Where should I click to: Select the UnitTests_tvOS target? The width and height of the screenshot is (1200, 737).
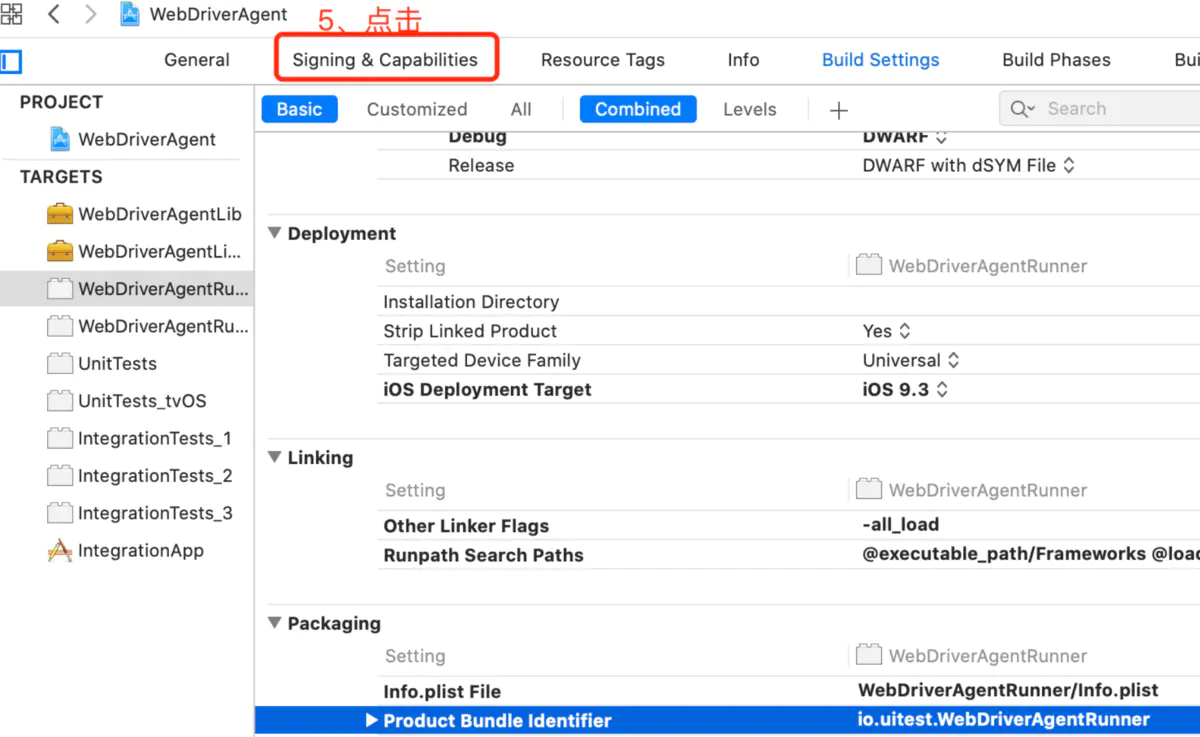pos(142,401)
